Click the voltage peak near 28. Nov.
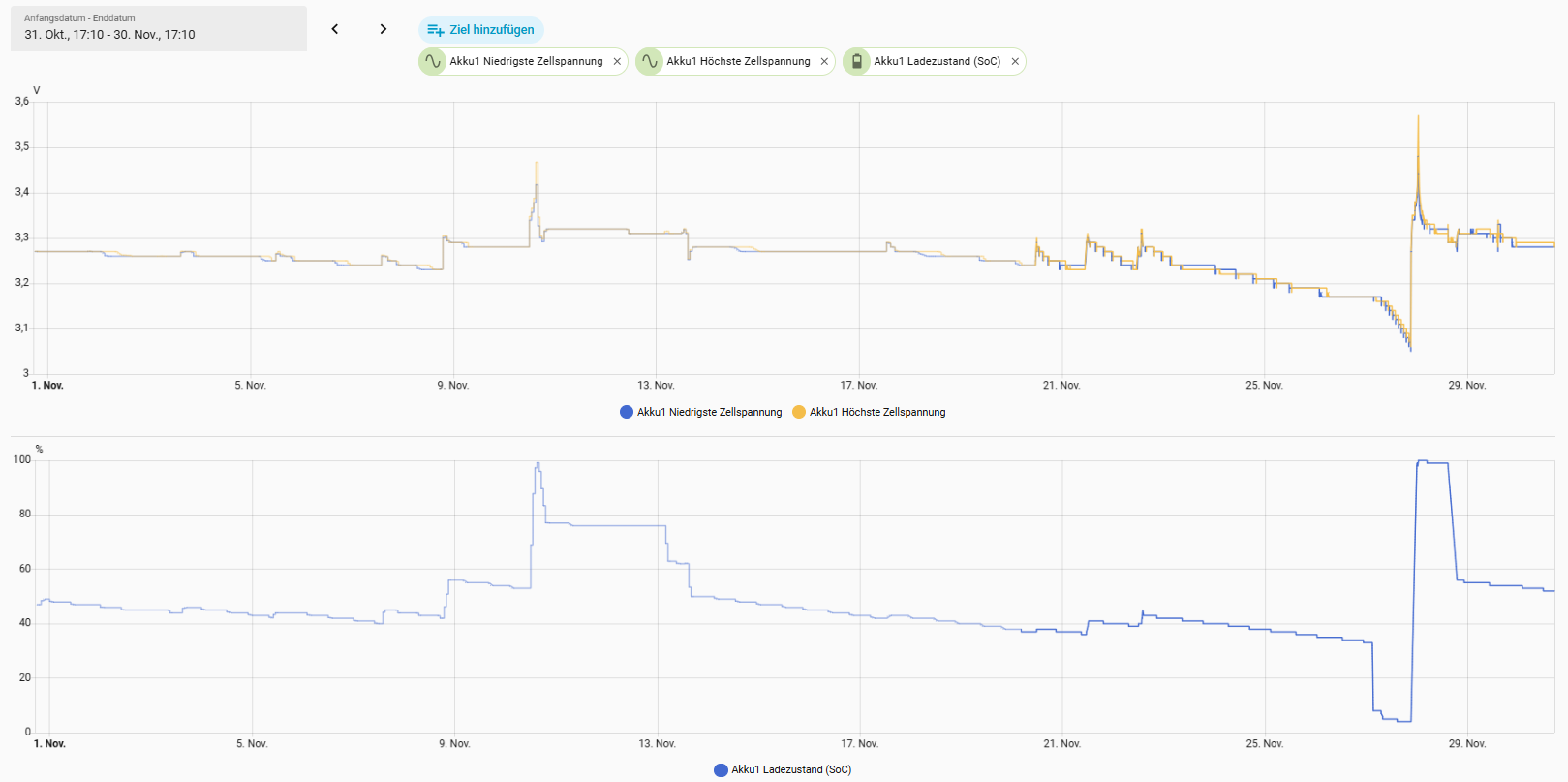The image size is (1568, 782). [x=1418, y=117]
